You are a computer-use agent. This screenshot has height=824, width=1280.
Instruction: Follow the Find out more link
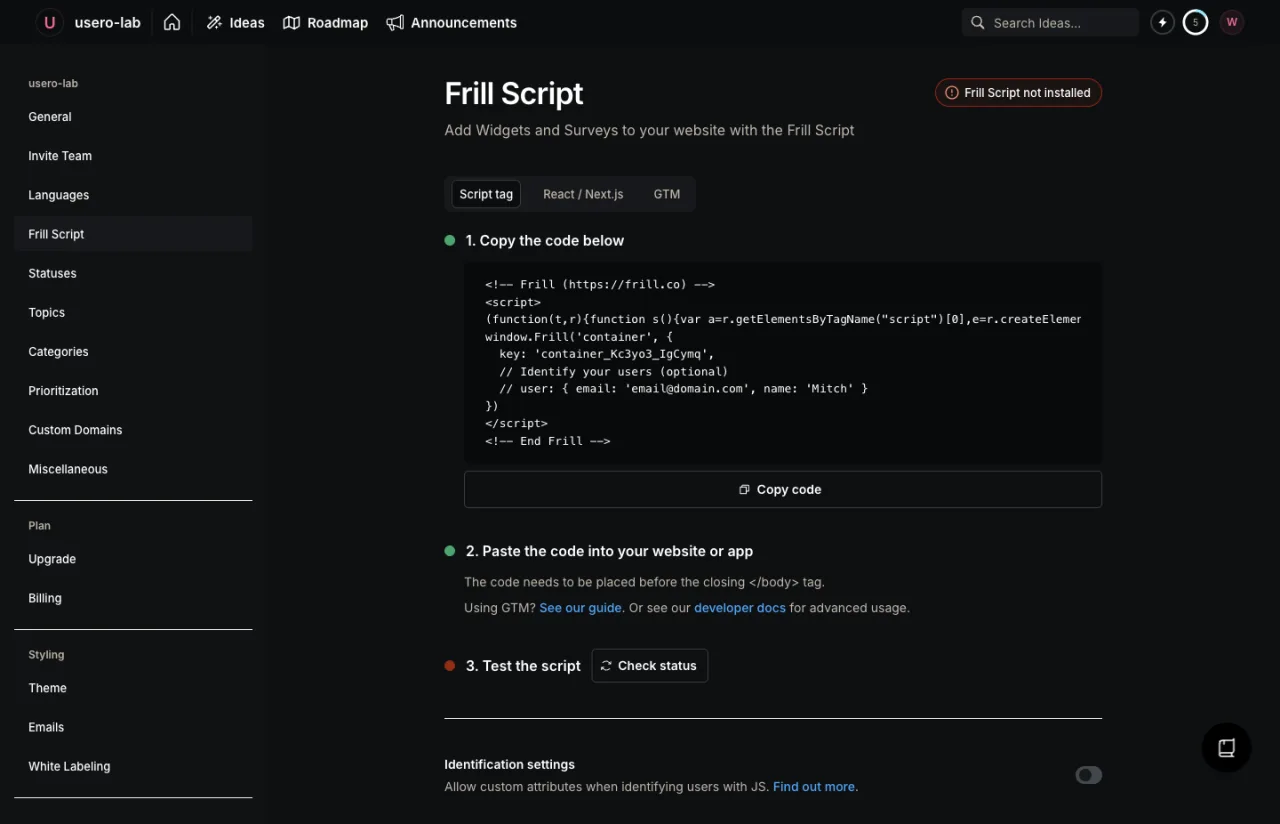(x=814, y=787)
